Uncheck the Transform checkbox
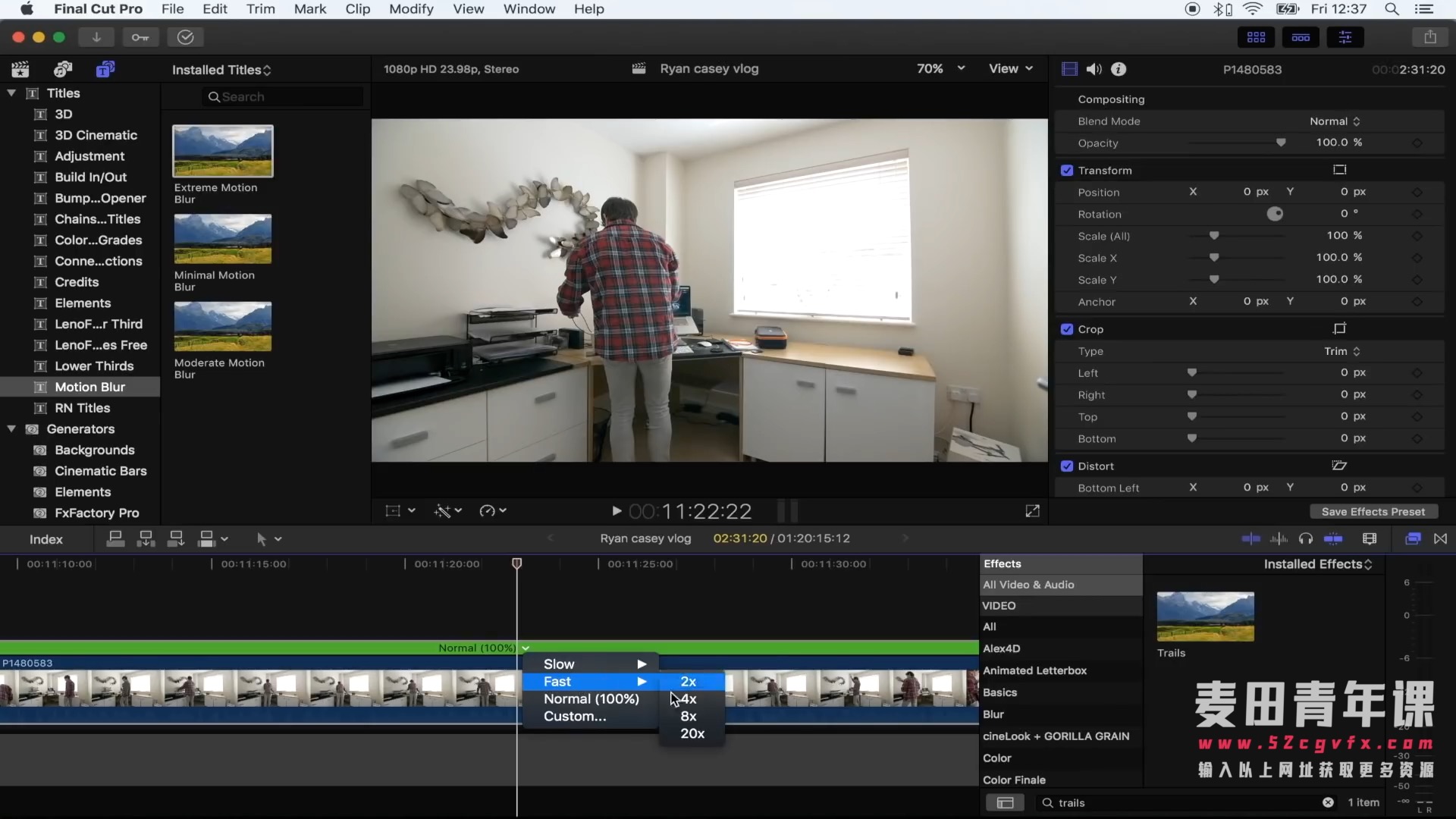This screenshot has width=1456, height=819. click(1067, 171)
